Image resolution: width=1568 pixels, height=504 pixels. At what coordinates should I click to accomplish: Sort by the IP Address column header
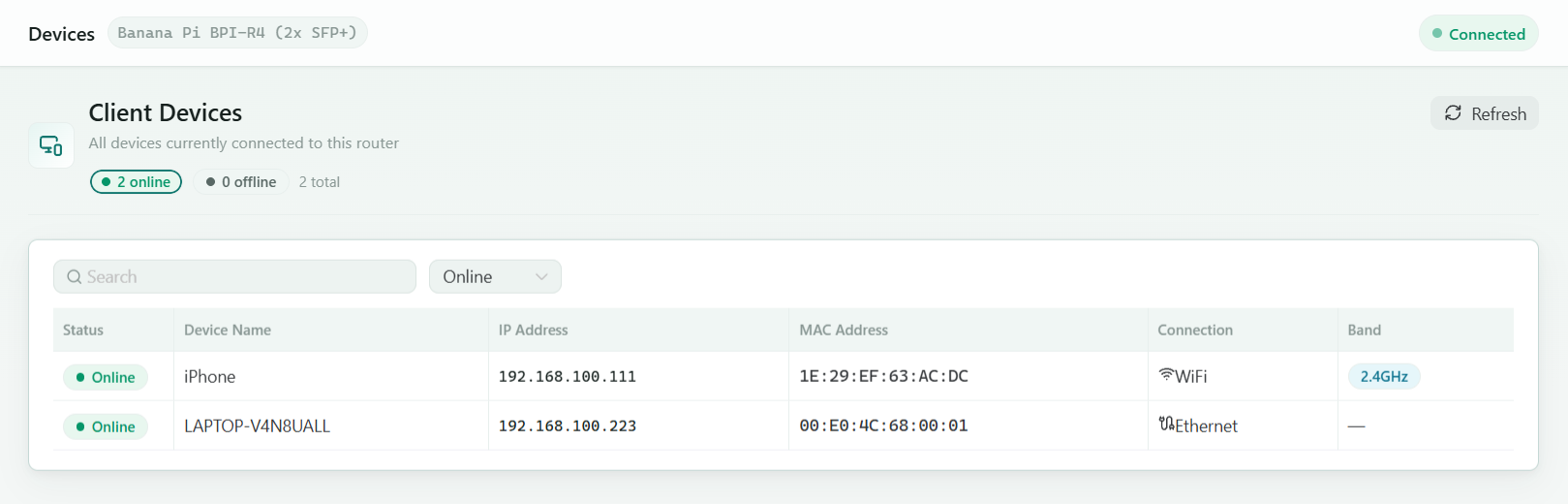(533, 330)
